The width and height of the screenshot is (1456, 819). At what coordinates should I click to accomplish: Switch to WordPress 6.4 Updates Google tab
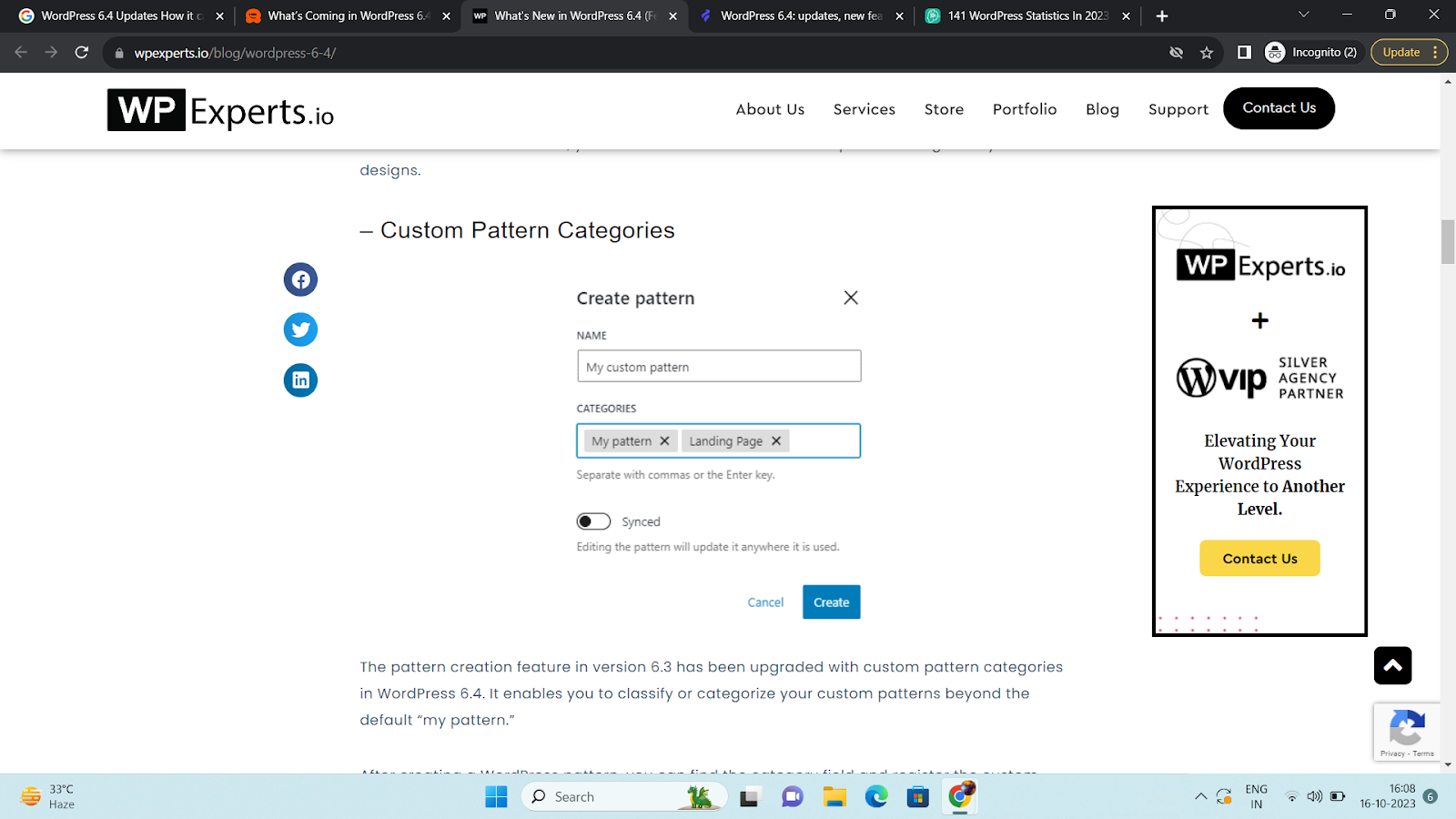click(x=120, y=16)
